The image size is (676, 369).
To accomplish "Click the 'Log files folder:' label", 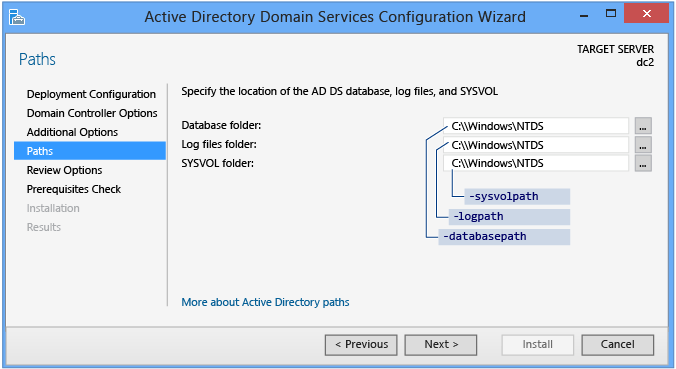I will point(219,144).
